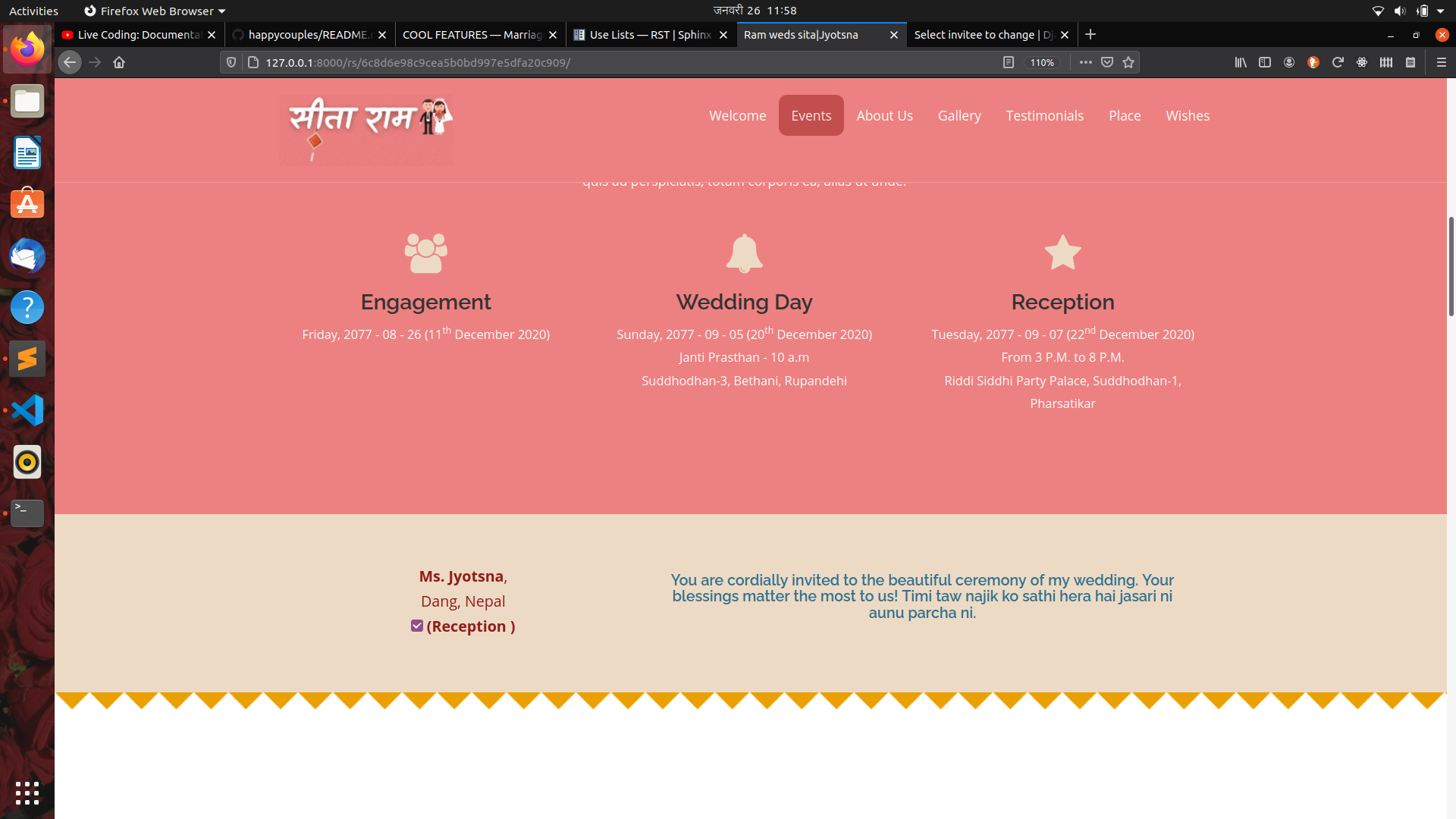
Task: Click the Engagement heading
Action: (426, 302)
